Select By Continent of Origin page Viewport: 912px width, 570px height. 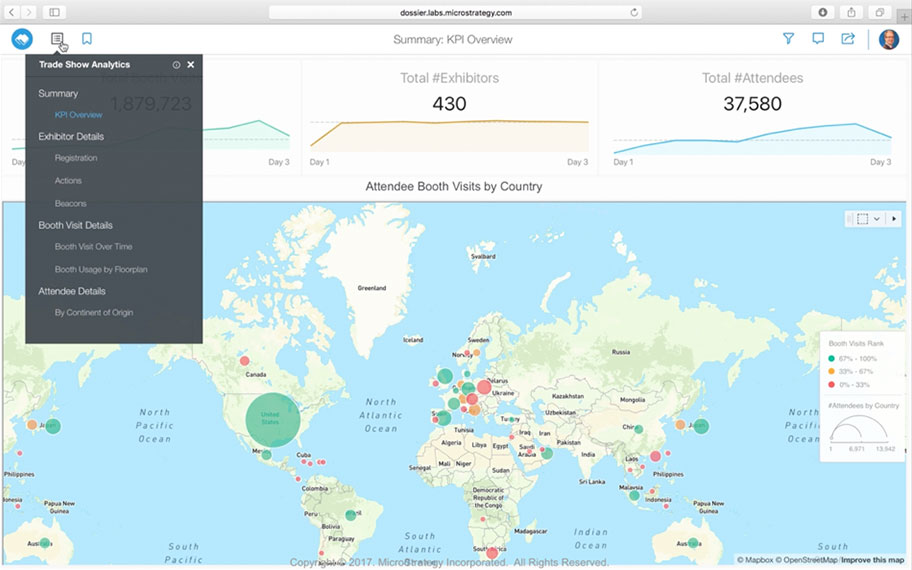[94, 313]
